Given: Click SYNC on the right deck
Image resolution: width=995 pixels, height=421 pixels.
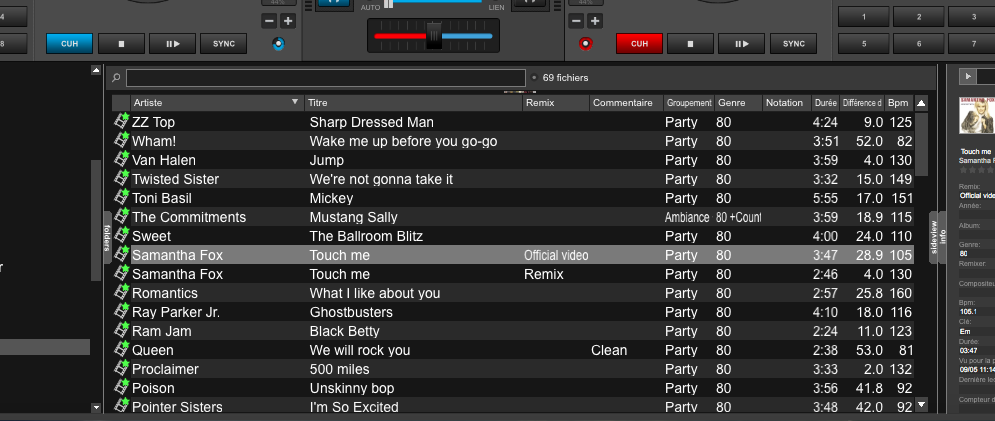Looking at the screenshot, I should [x=794, y=44].
